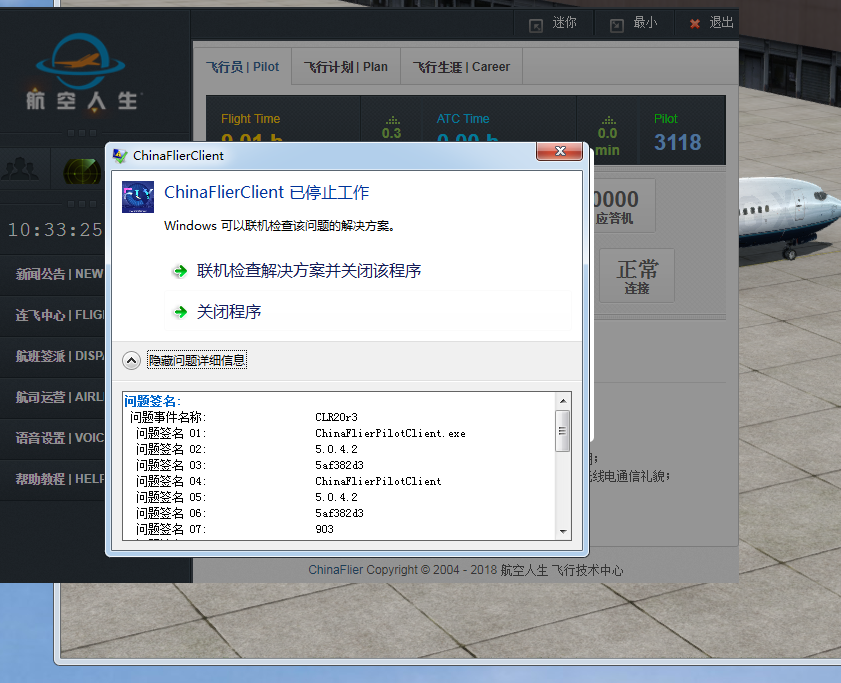This screenshot has height=683, width=841.
Task: Click the FLY application icon in dialog
Action: (138, 197)
